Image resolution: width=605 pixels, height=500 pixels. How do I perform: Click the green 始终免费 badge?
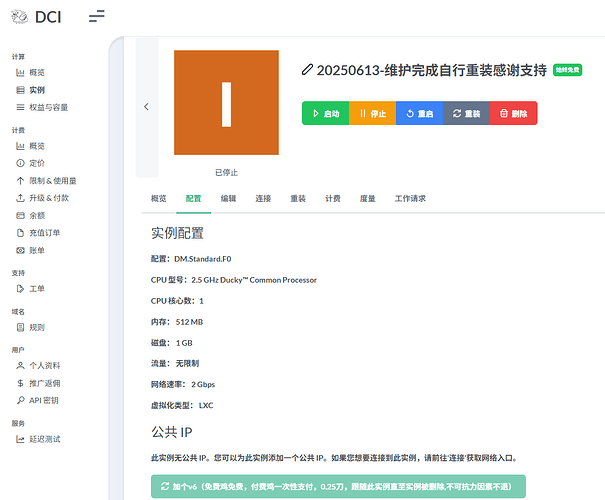click(x=567, y=70)
